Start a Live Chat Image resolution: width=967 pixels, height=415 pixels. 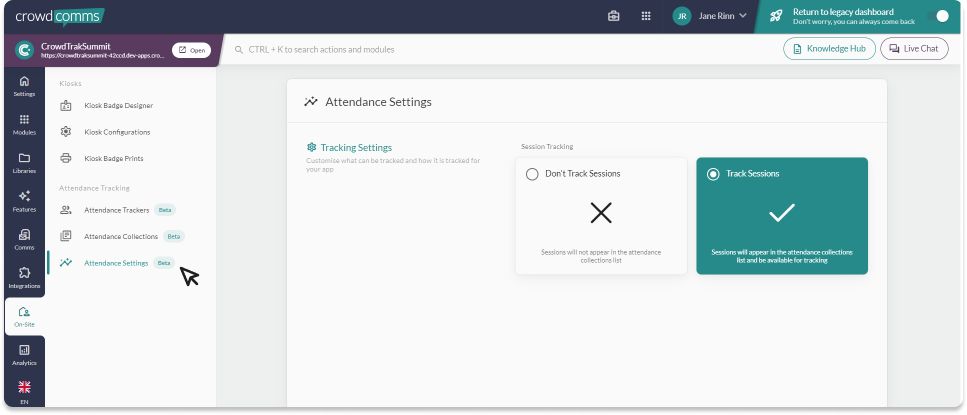[x=914, y=49]
